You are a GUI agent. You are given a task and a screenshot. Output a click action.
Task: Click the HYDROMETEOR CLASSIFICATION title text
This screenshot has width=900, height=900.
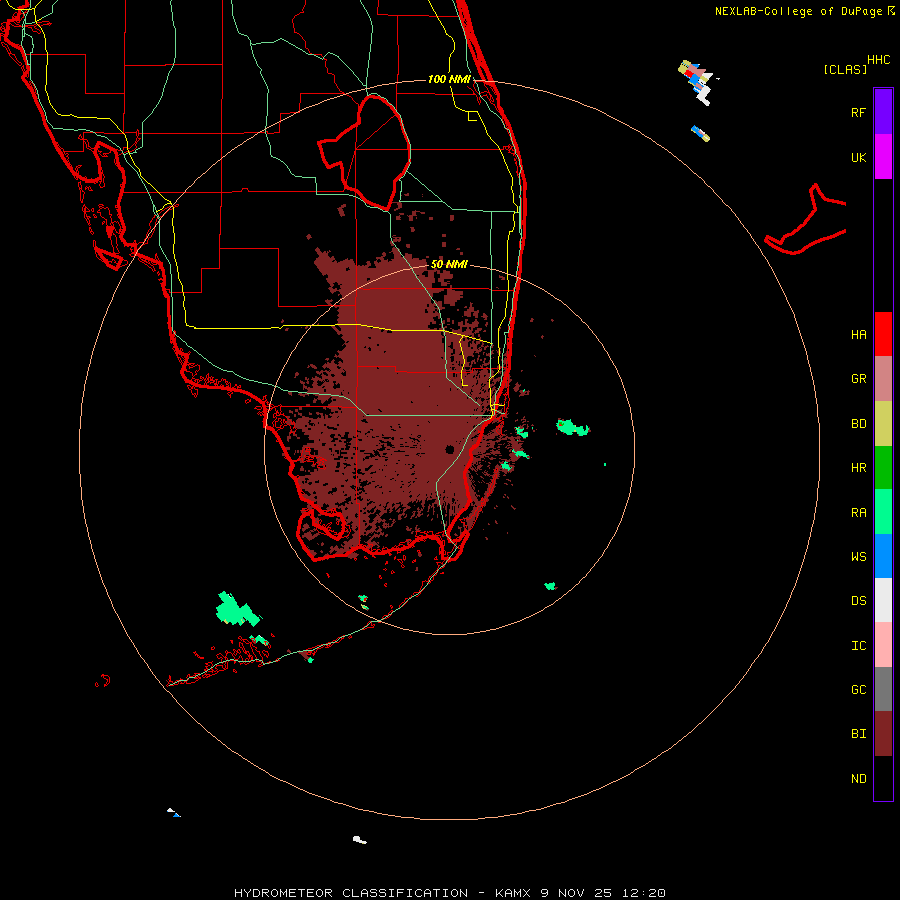[x=351, y=893]
